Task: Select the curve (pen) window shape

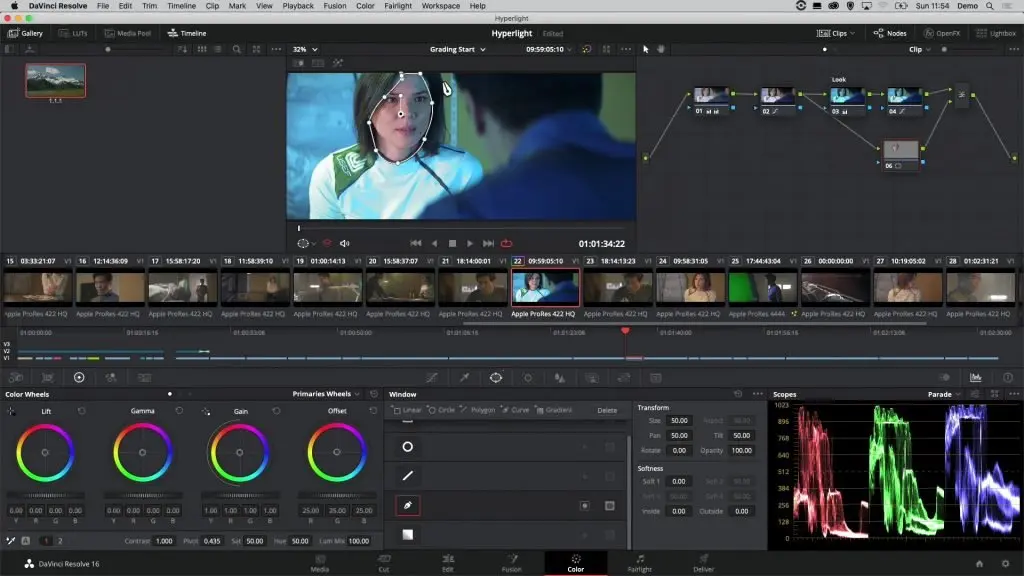Action: [x=407, y=506]
